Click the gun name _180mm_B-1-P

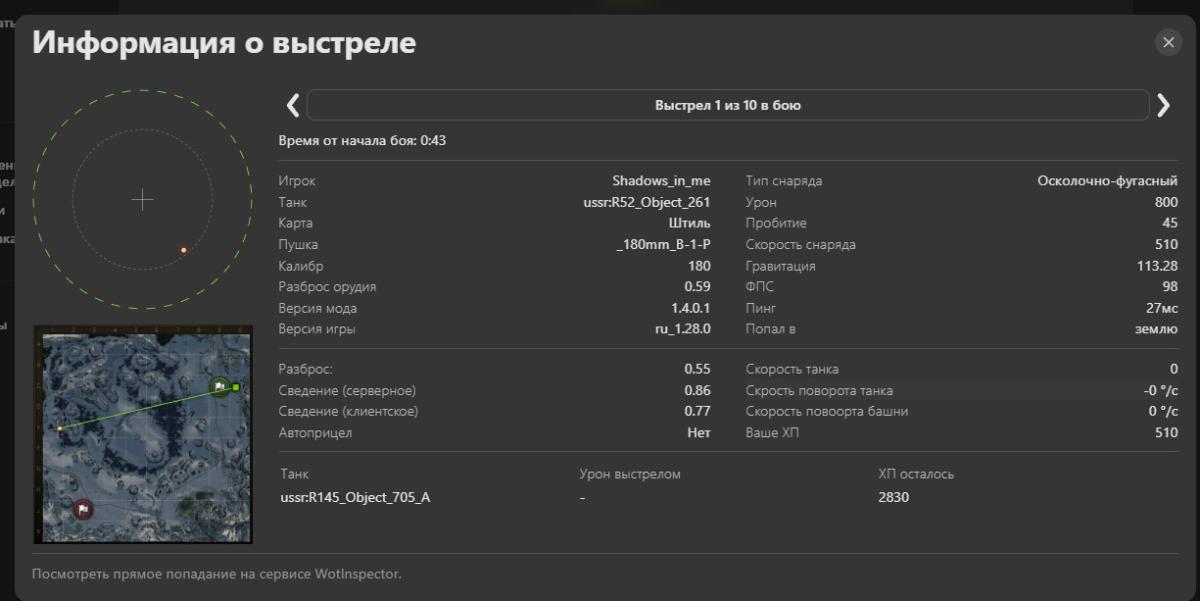point(664,244)
